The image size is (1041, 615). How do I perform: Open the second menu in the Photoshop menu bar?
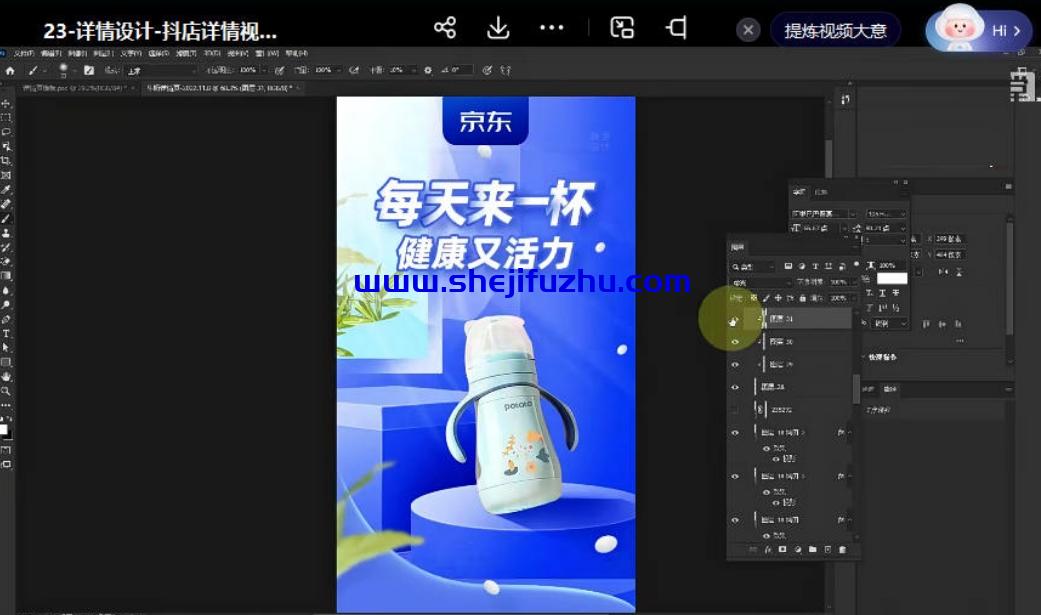[x=50, y=53]
